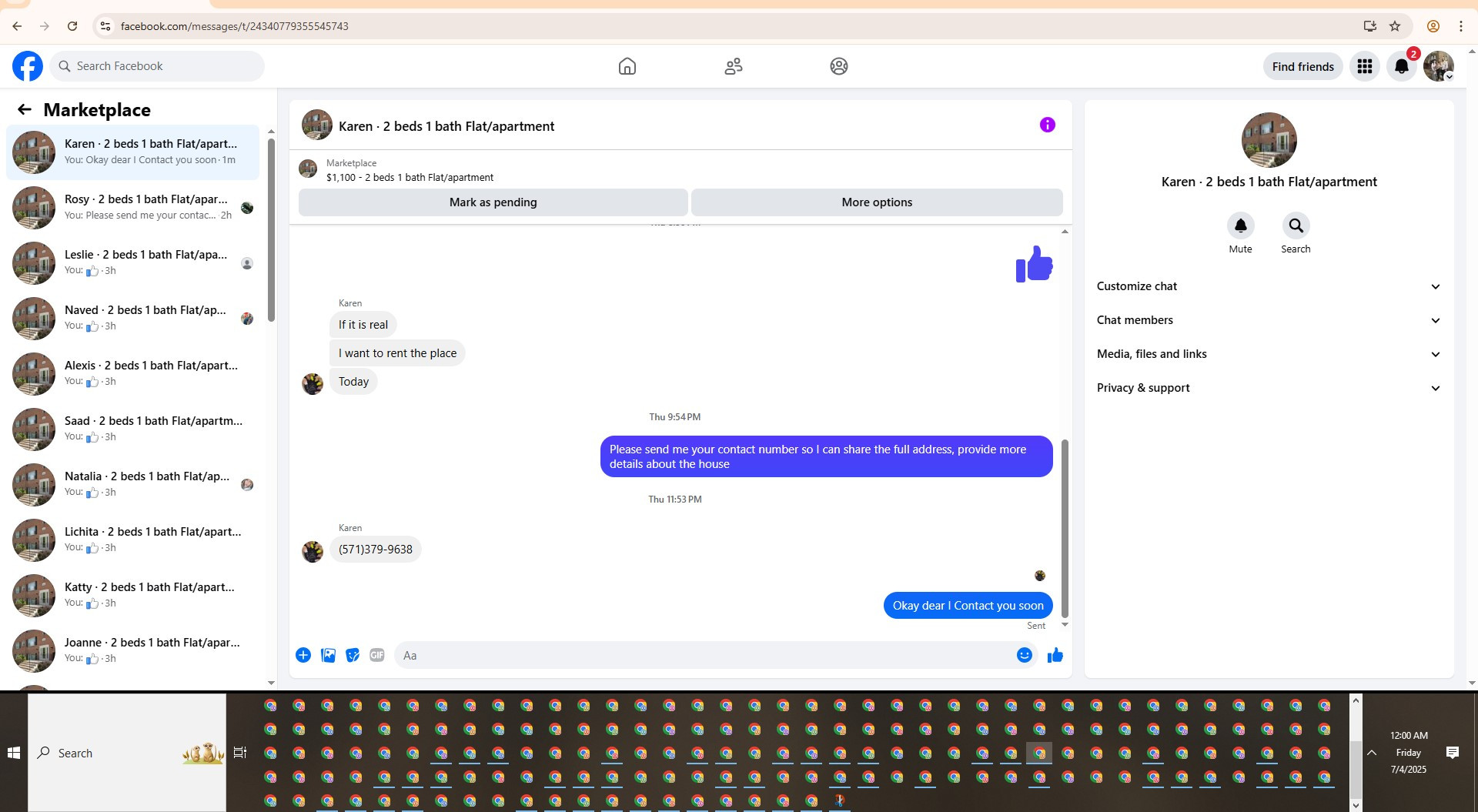
Task: Open more actions plus icon in composer
Action: pyautogui.click(x=303, y=655)
